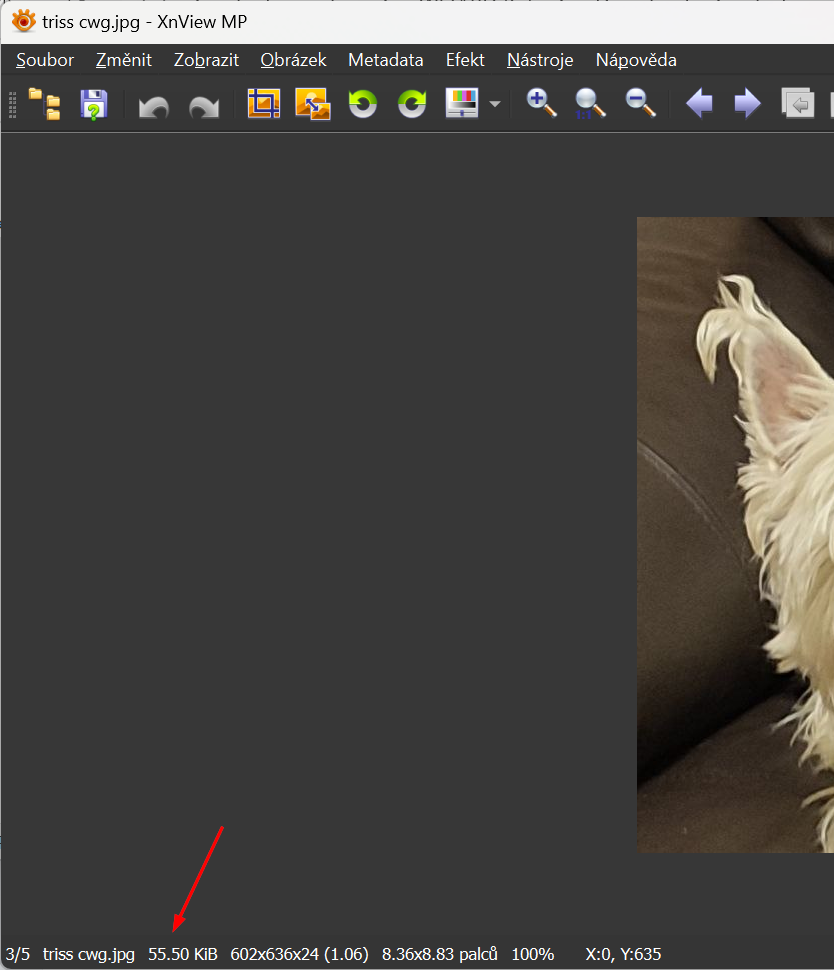Click the Save As floppy icon
834x970 pixels.
click(93, 104)
